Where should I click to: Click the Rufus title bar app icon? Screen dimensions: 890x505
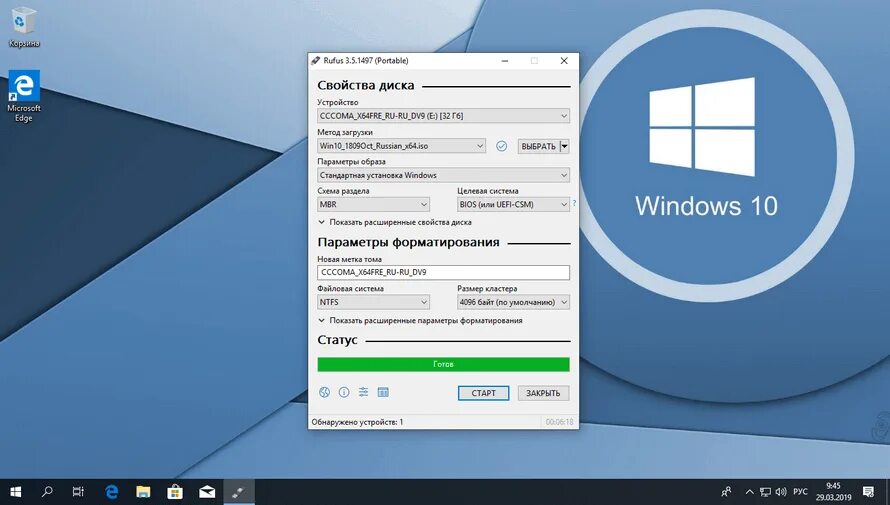tap(316, 61)
